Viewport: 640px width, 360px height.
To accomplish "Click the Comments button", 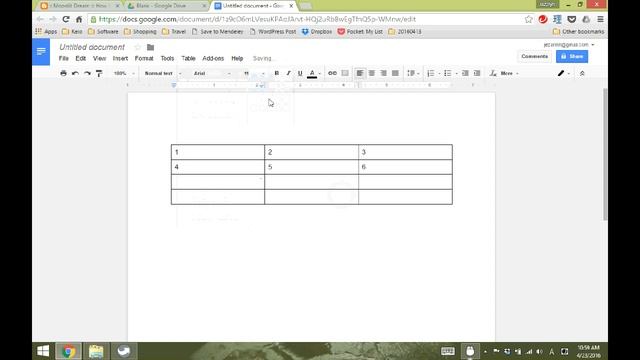I will pyautogui.click(x=534, y=56).
